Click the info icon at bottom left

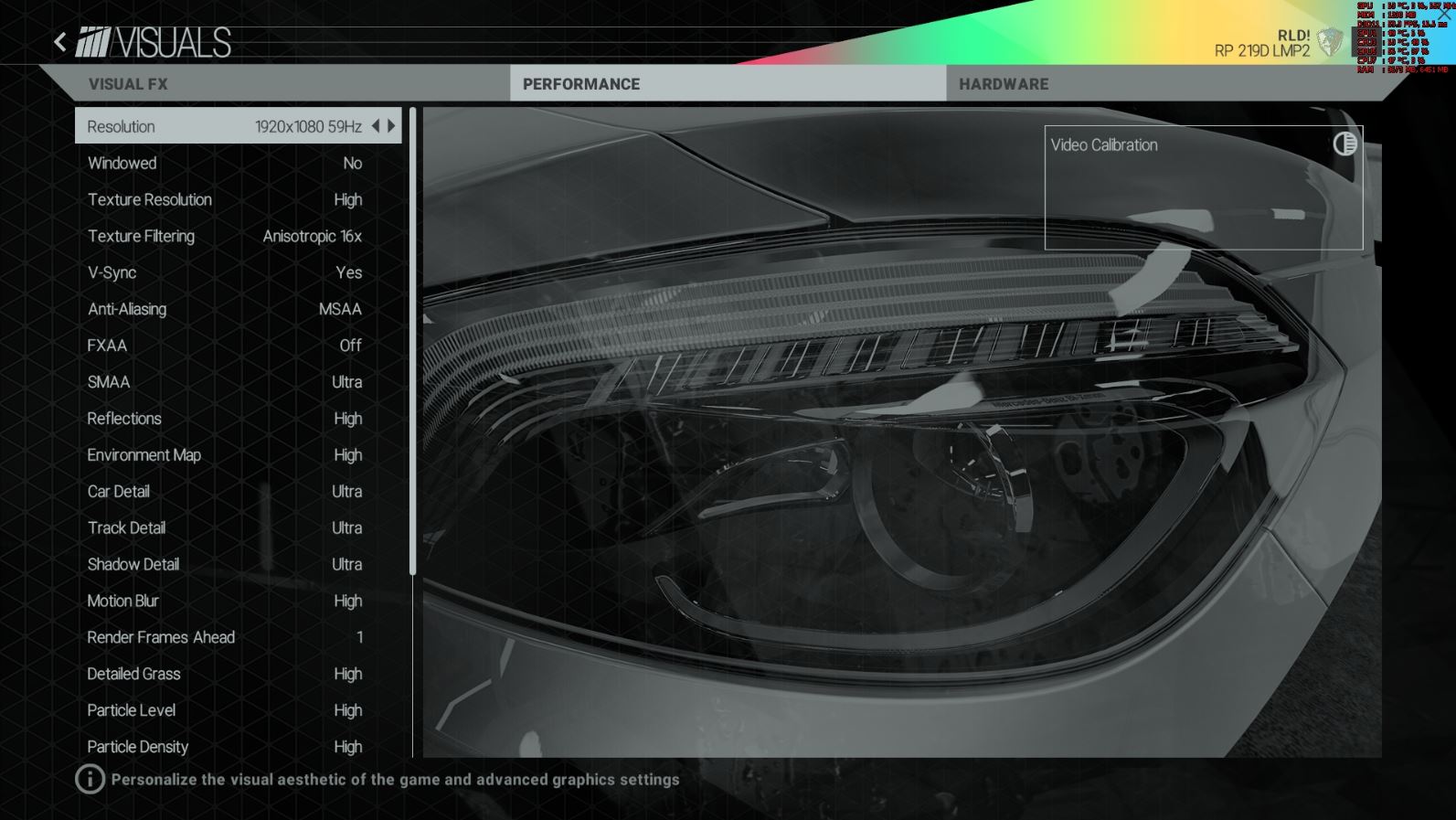(x=90, y=780)
